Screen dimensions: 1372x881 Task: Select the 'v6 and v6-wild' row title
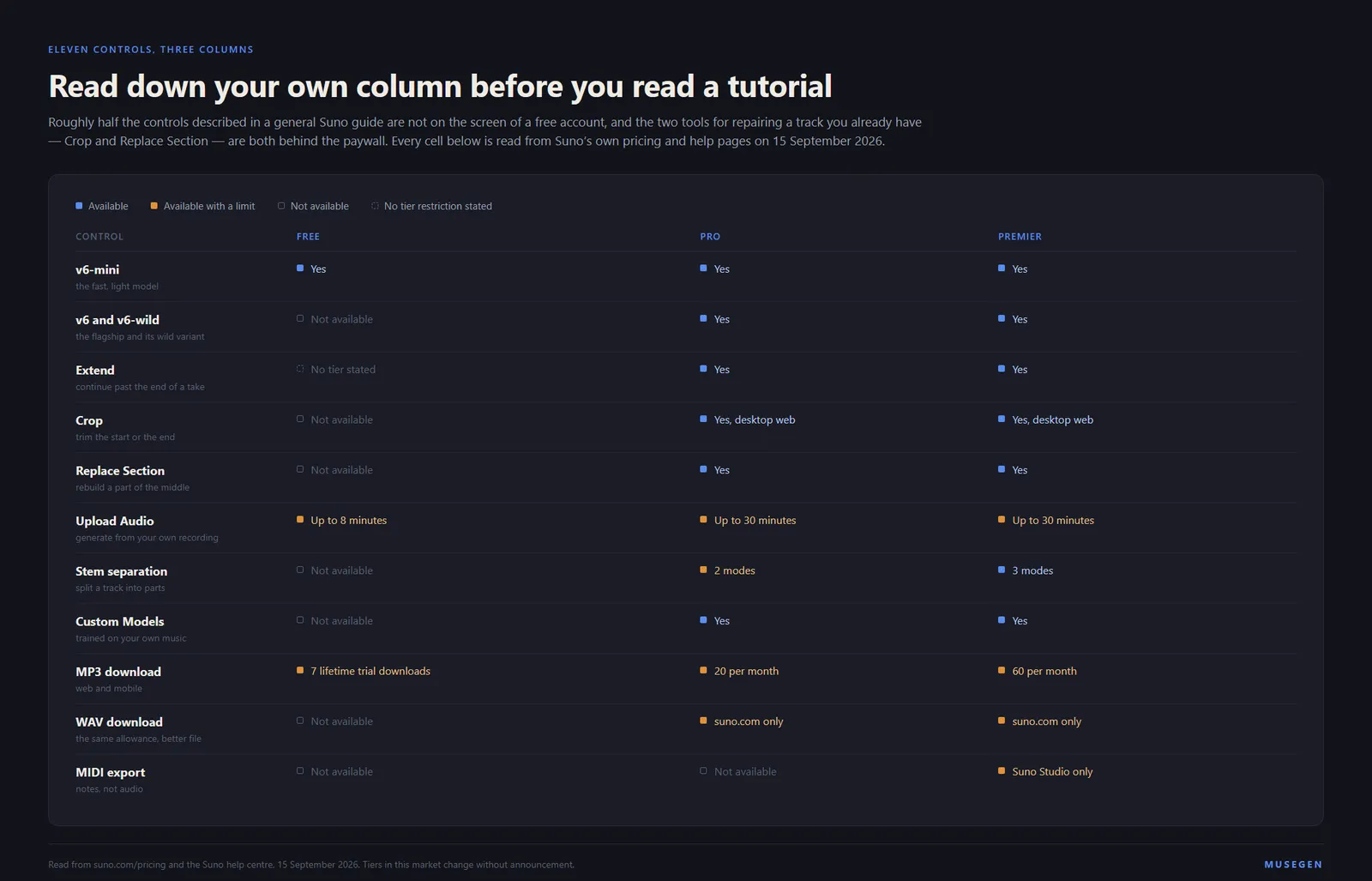pyautogui.click(x=117, y=320)
